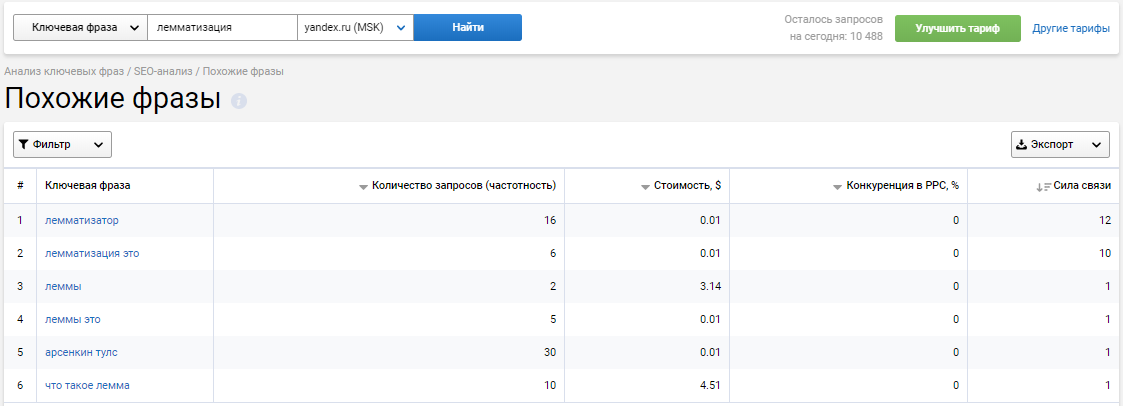Sort by Конкуренция в PPC column arrow

coord(838,186)
